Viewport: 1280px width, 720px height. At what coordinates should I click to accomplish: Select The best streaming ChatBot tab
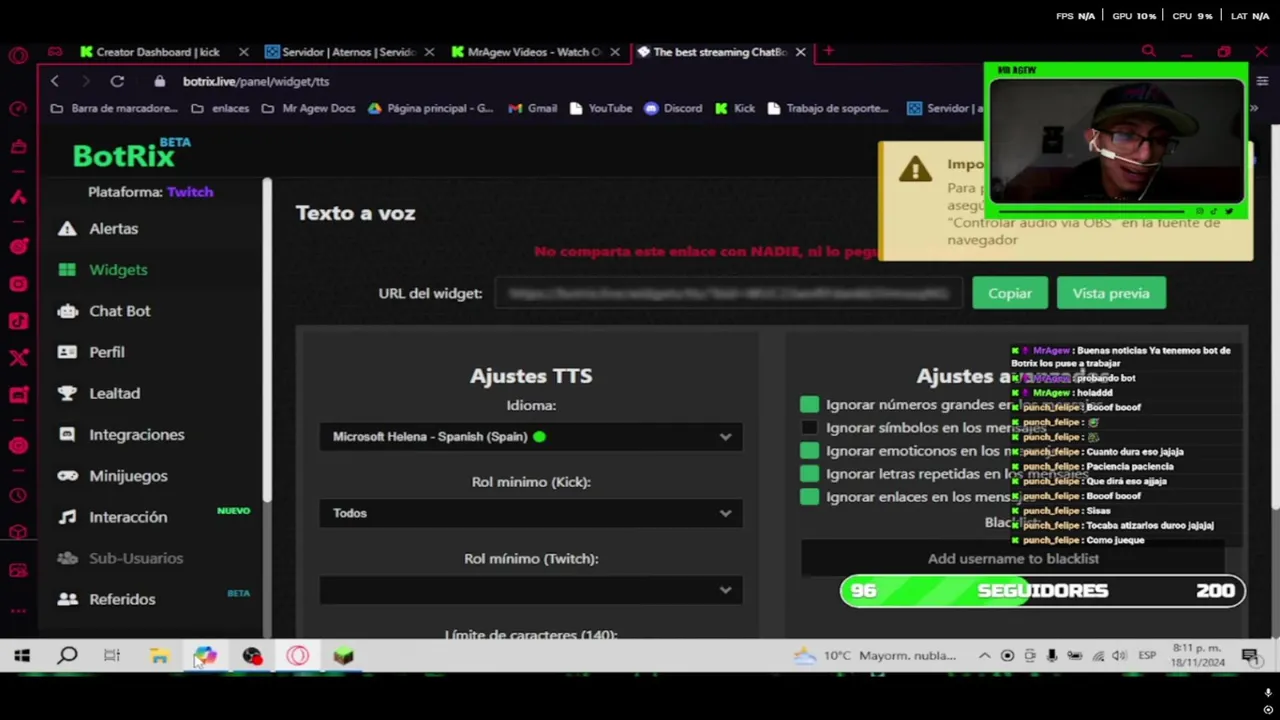pyautogui.click(x=713, y=52)
